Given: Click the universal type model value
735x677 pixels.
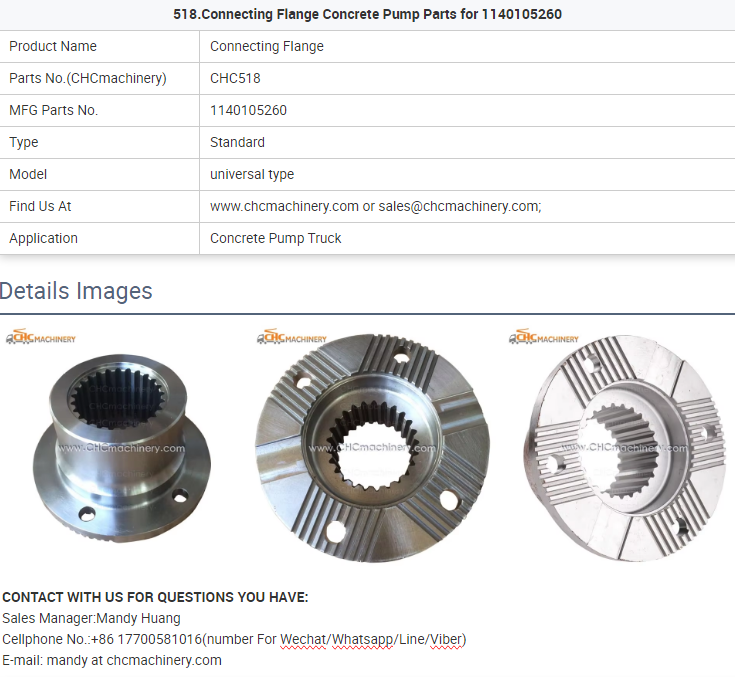Looking at the screenshot, I should pos(252,174).
